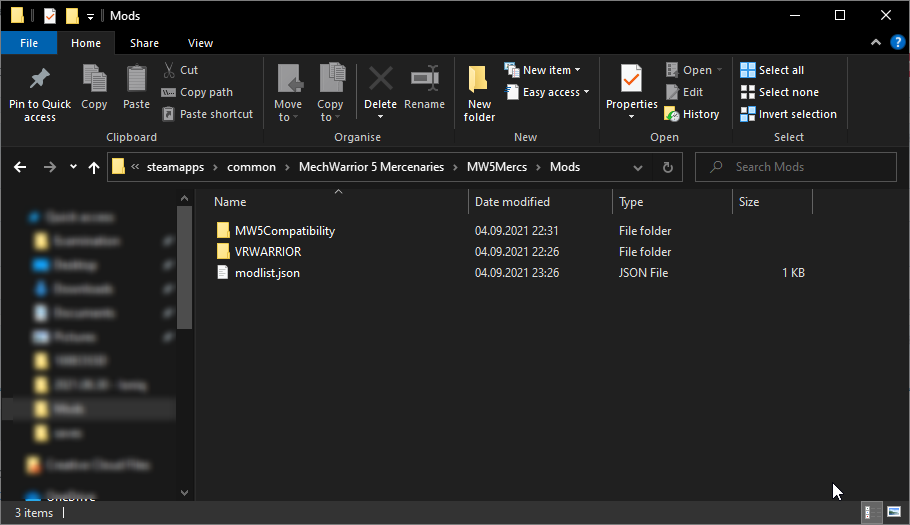
Task: Open Quick Access toolbar customize arrow
Action: click(x=90, y=17)
